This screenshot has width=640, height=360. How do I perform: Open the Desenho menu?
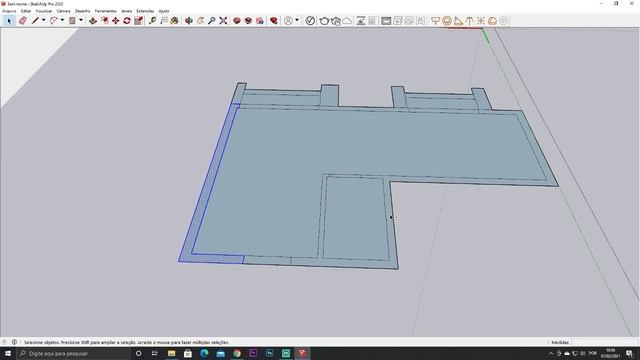coord(82,11)
